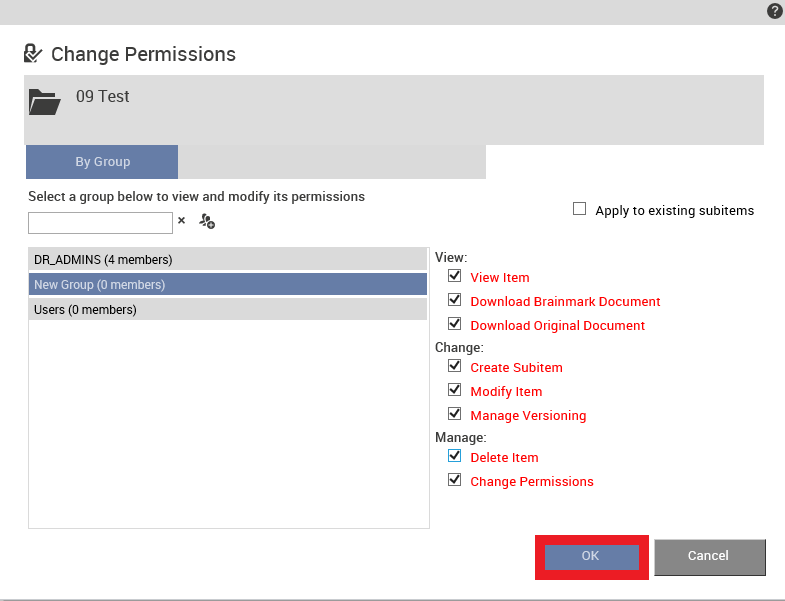The width and height of the screenshot is (785, 601).
Task: Click the Cancel button
Action: tap(709, 556)
